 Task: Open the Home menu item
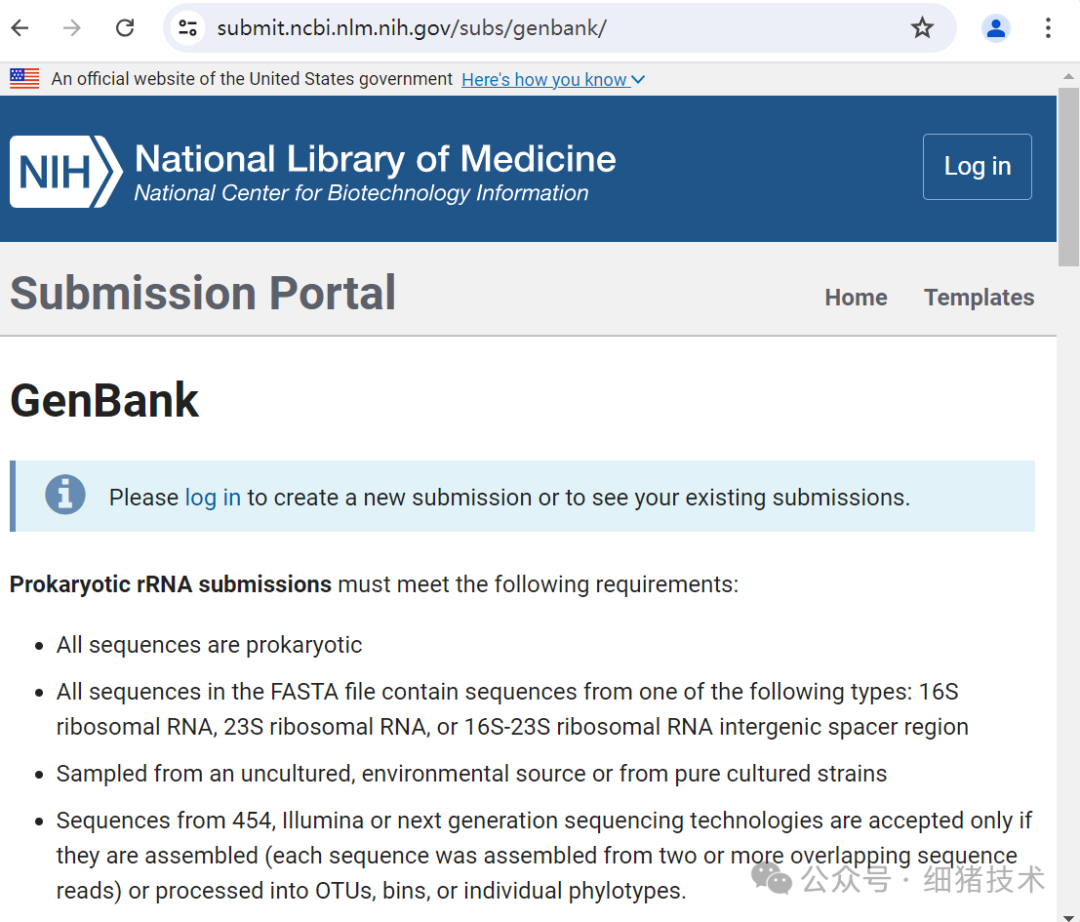coord(855,297)
